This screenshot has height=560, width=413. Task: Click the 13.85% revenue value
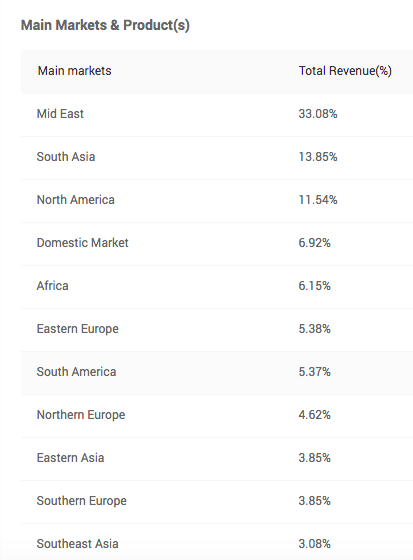click(x=318, y=157)
